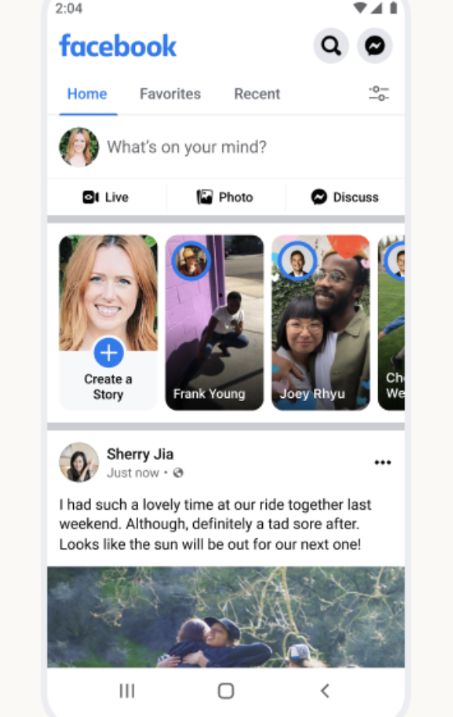This screenshot has width=453, height=717.
Task: Tap the Live video camera icon
Action: click(x=91, y=197)
